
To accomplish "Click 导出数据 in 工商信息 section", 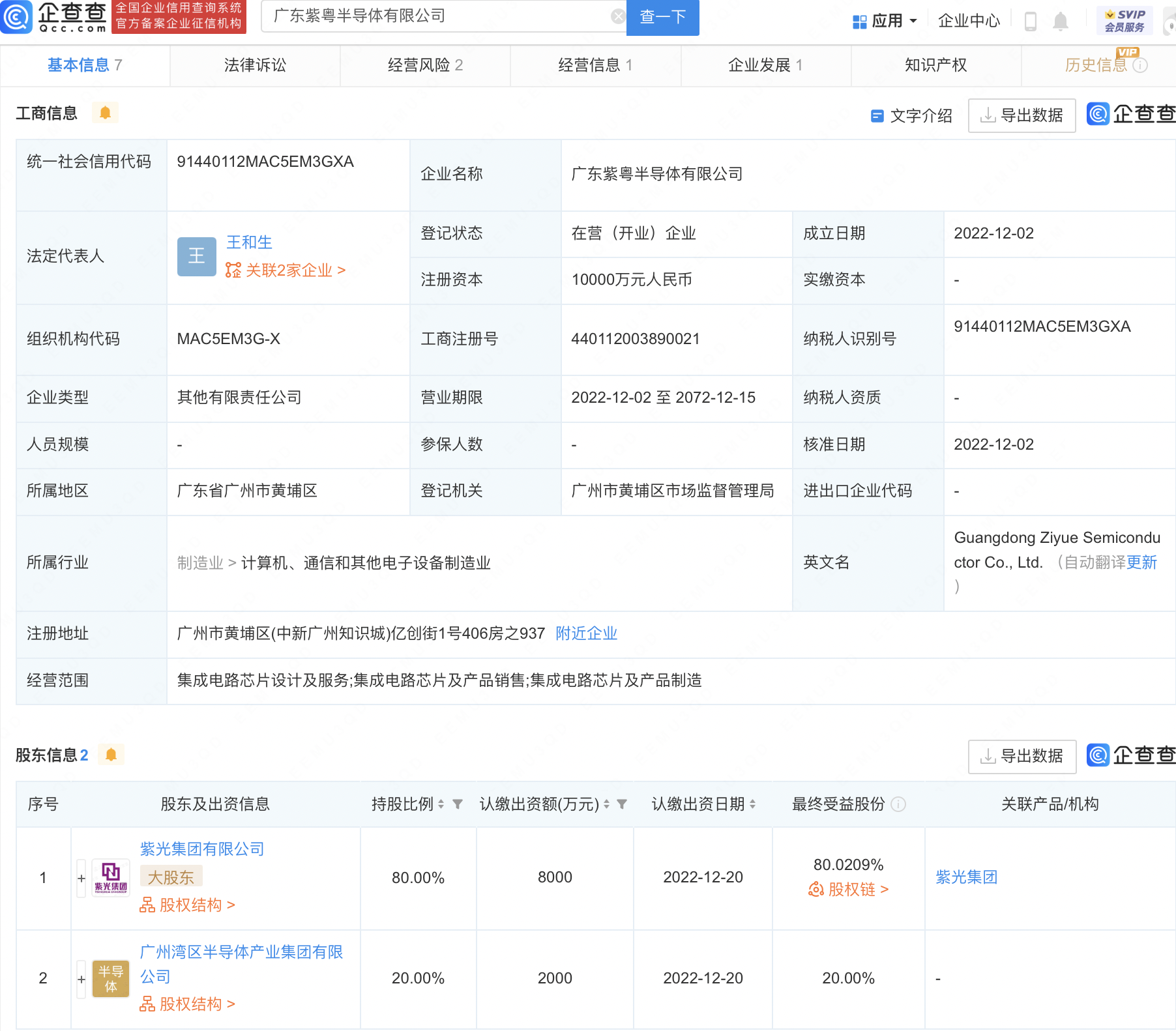I will (x=1022, y=116).
